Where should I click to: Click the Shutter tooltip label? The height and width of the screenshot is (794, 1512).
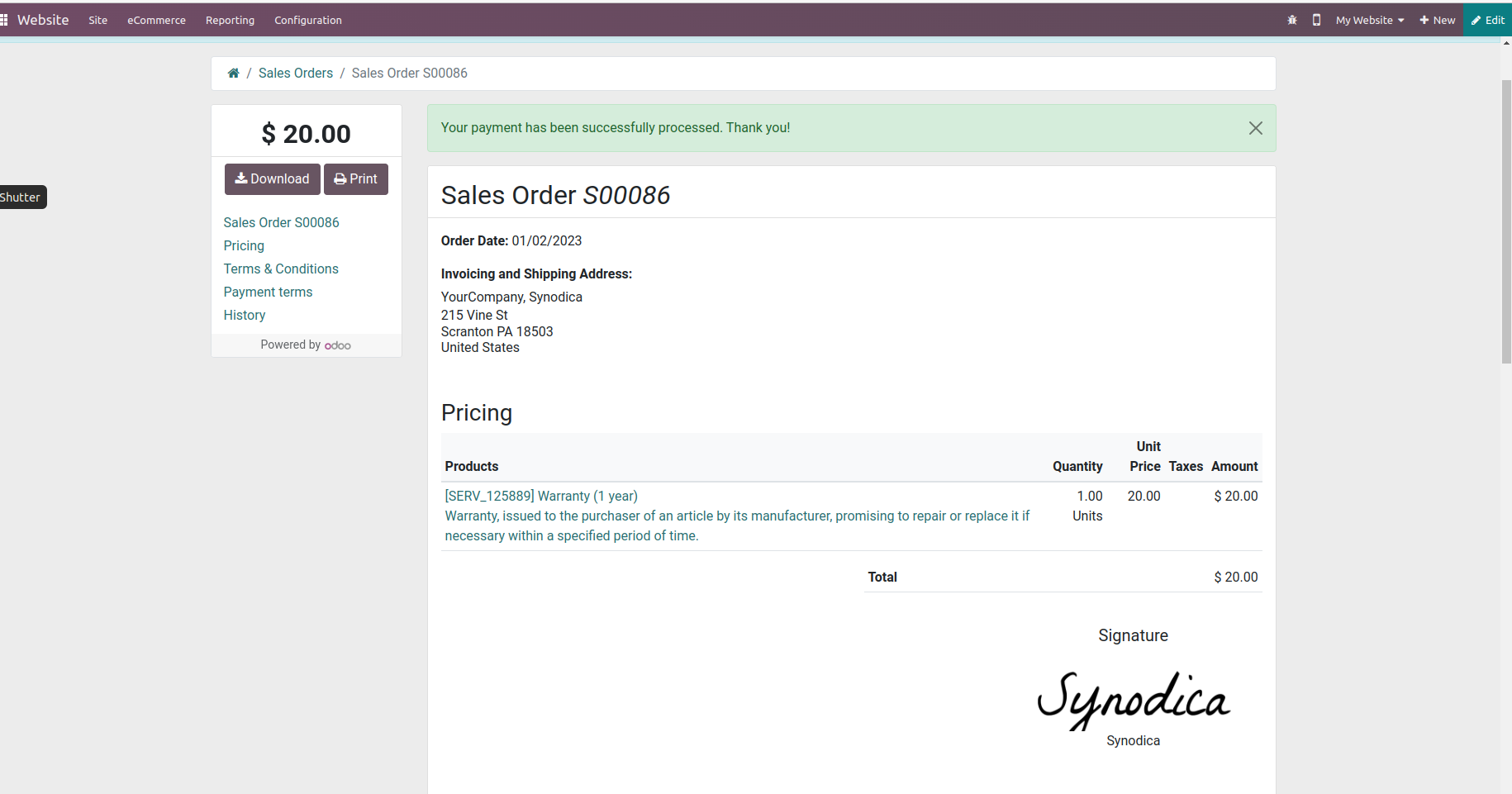(22, 197)
